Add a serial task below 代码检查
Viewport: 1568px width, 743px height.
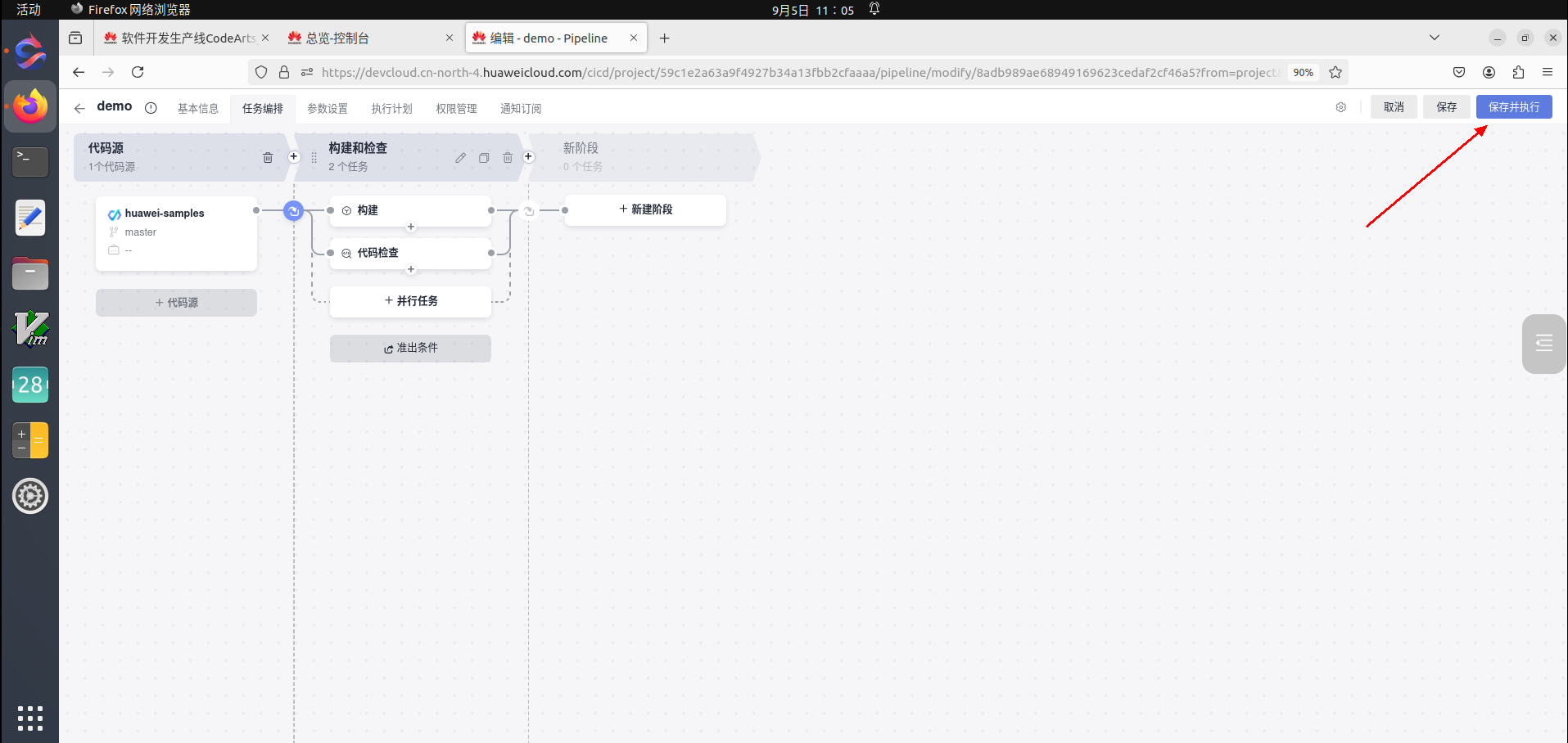411,269
